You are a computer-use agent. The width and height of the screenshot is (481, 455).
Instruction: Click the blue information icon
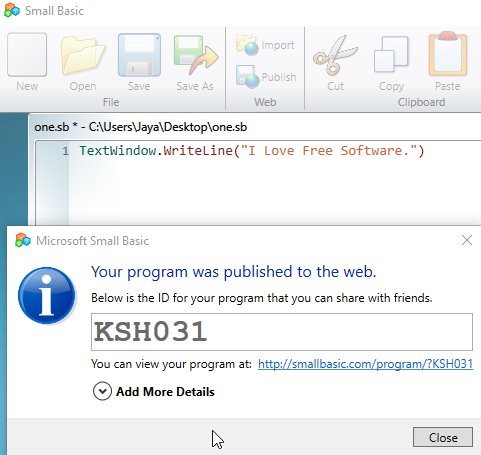pos(47,295)
